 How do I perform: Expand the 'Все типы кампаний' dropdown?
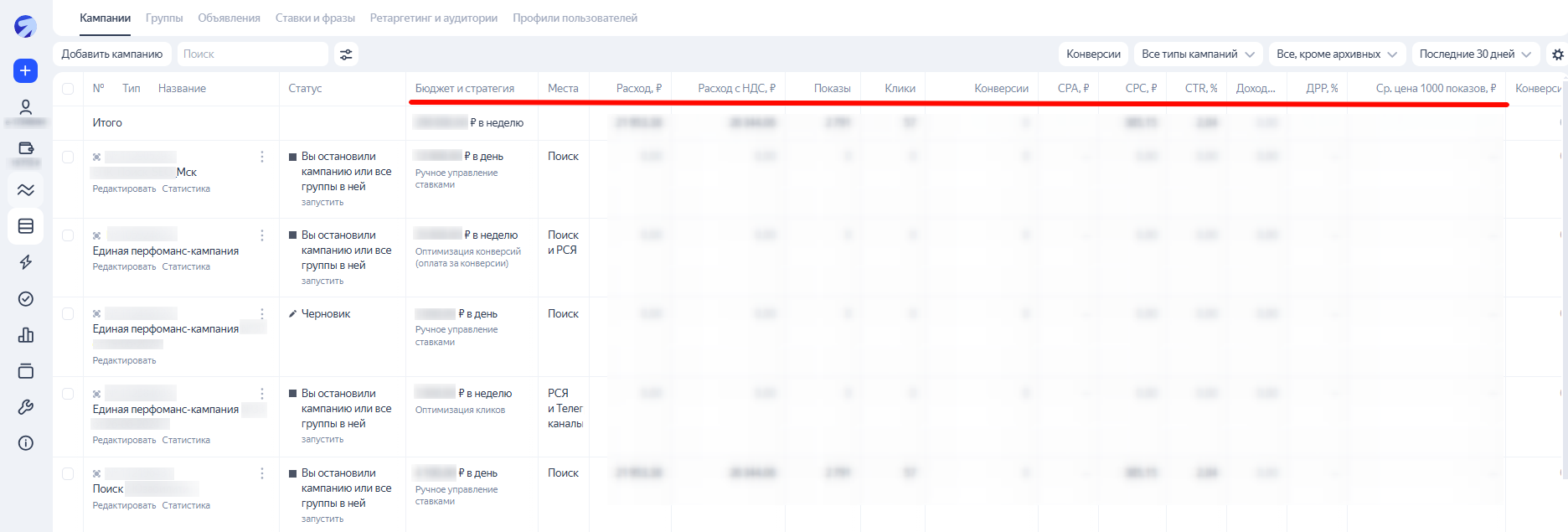1197,54
